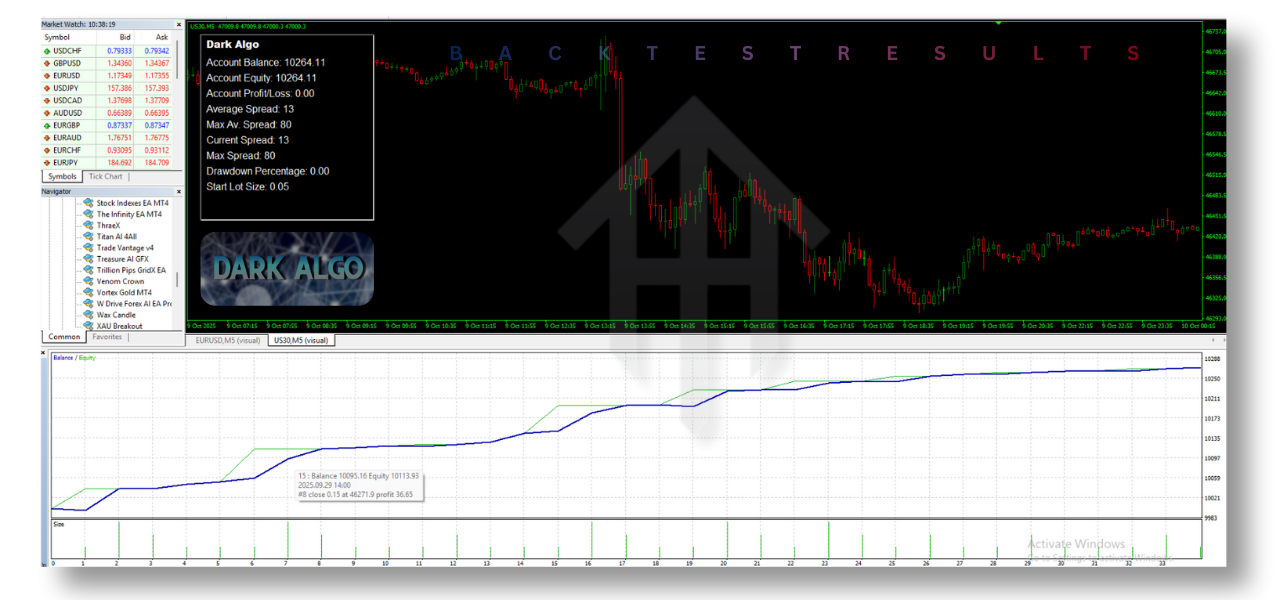
Task: Open the Favorites tab in Navigator
Action: click(106, 338)
